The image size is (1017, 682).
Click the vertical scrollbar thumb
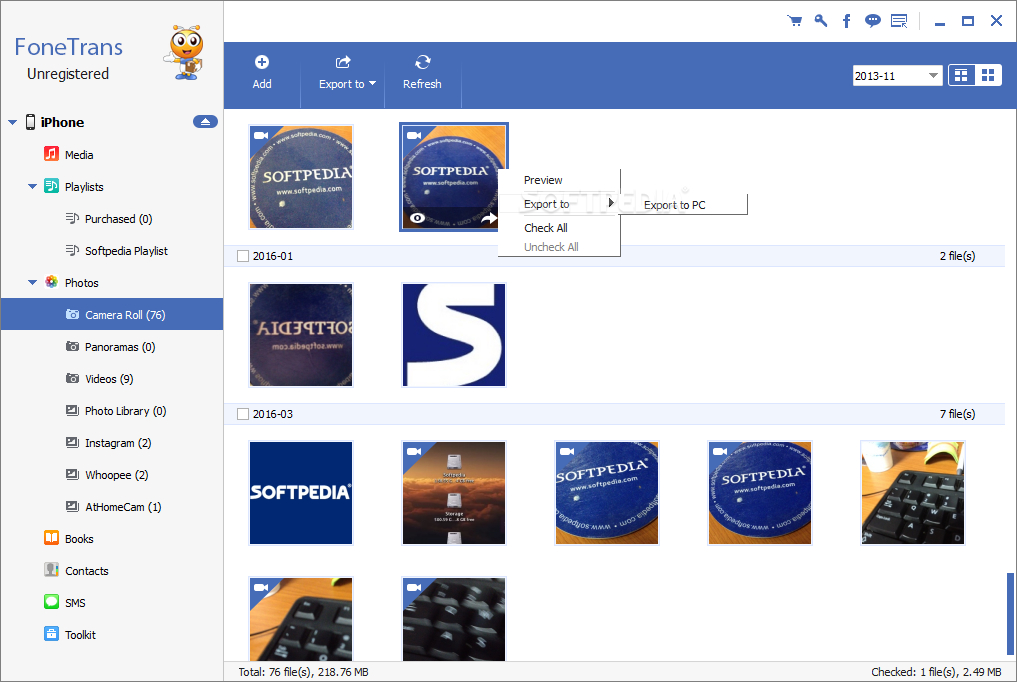[1010, 615]
